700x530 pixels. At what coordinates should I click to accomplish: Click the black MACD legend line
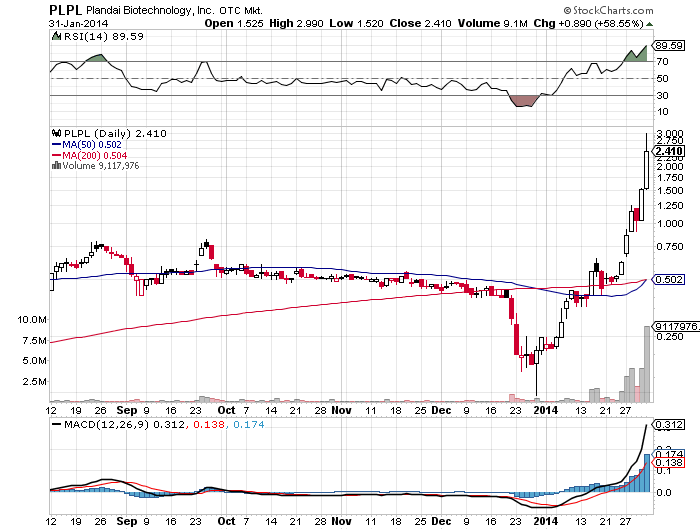[56, 425]
